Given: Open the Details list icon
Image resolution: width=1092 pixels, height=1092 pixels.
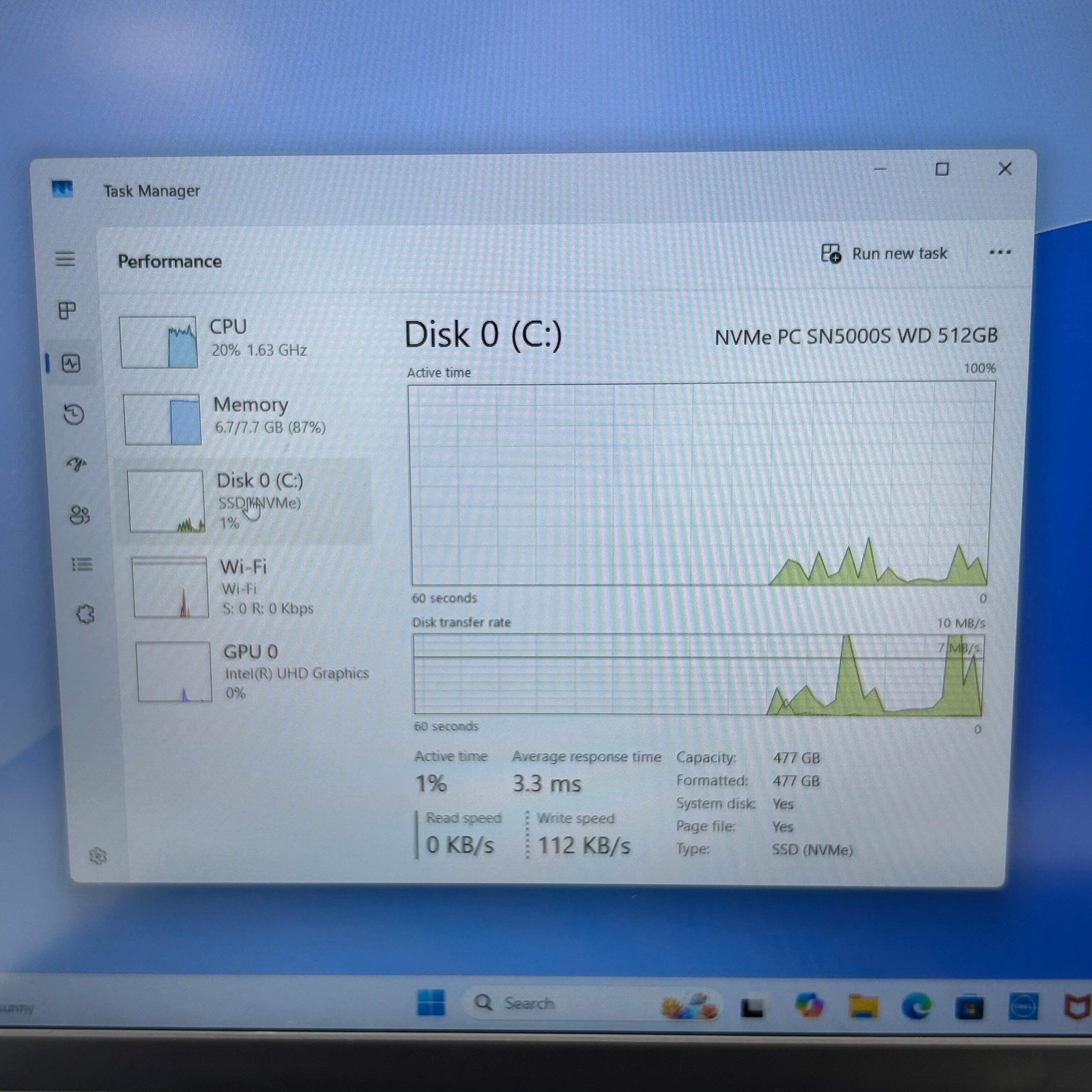Looking at the screenshot, I should coord(82,564).
